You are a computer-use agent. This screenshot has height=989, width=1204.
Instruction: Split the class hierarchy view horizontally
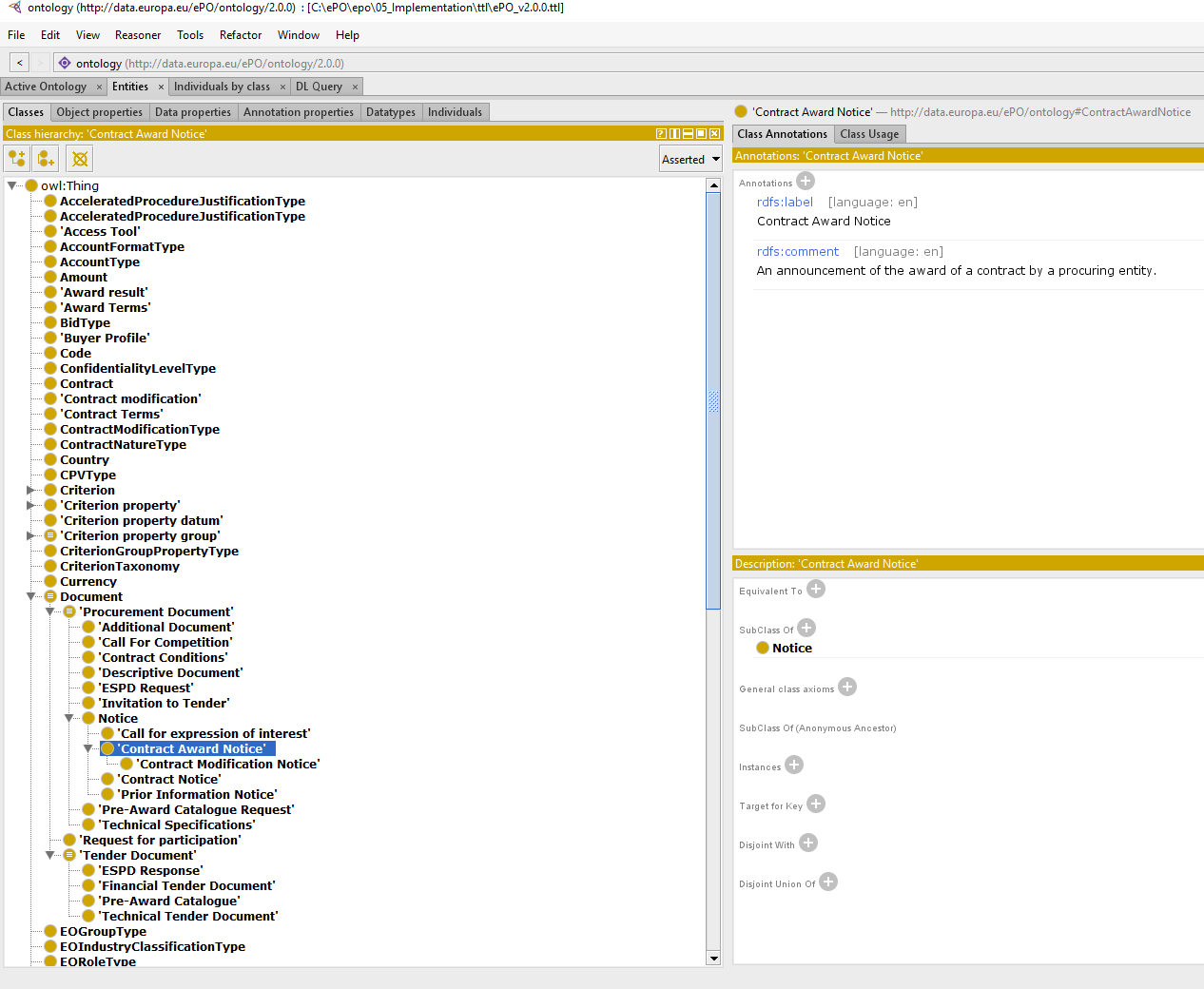click(x=688, y=134)
